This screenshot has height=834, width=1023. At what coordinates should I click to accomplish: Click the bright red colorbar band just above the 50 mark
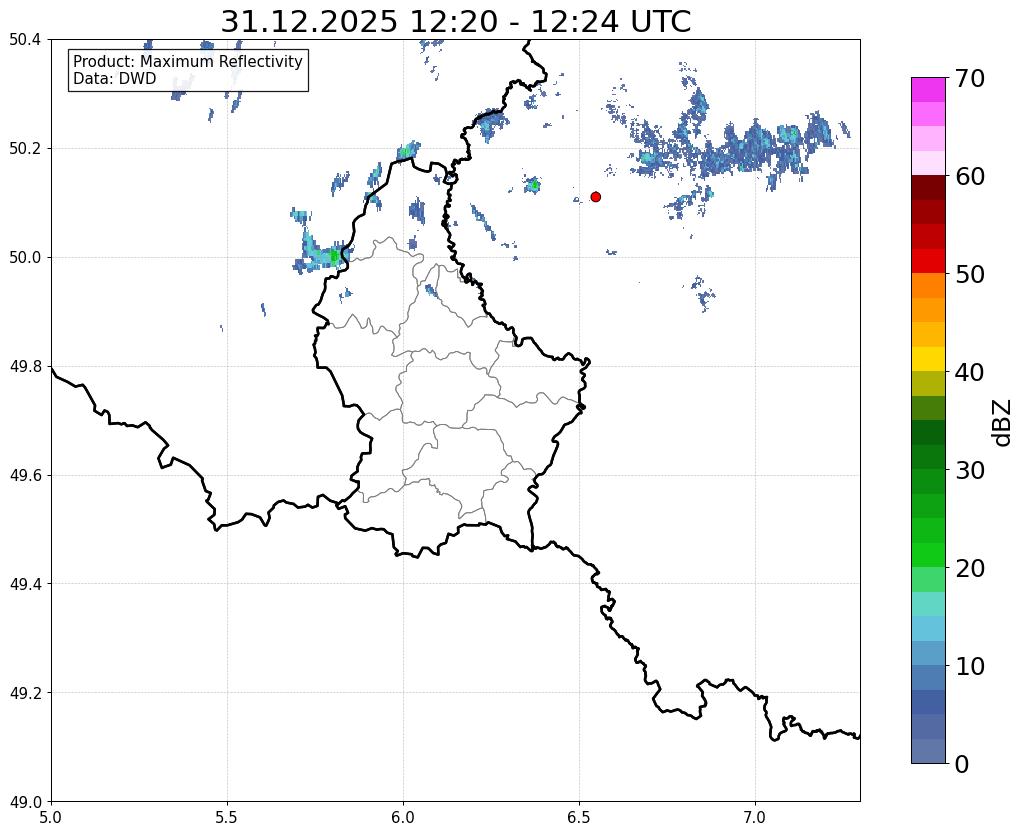tap(928, 261)
